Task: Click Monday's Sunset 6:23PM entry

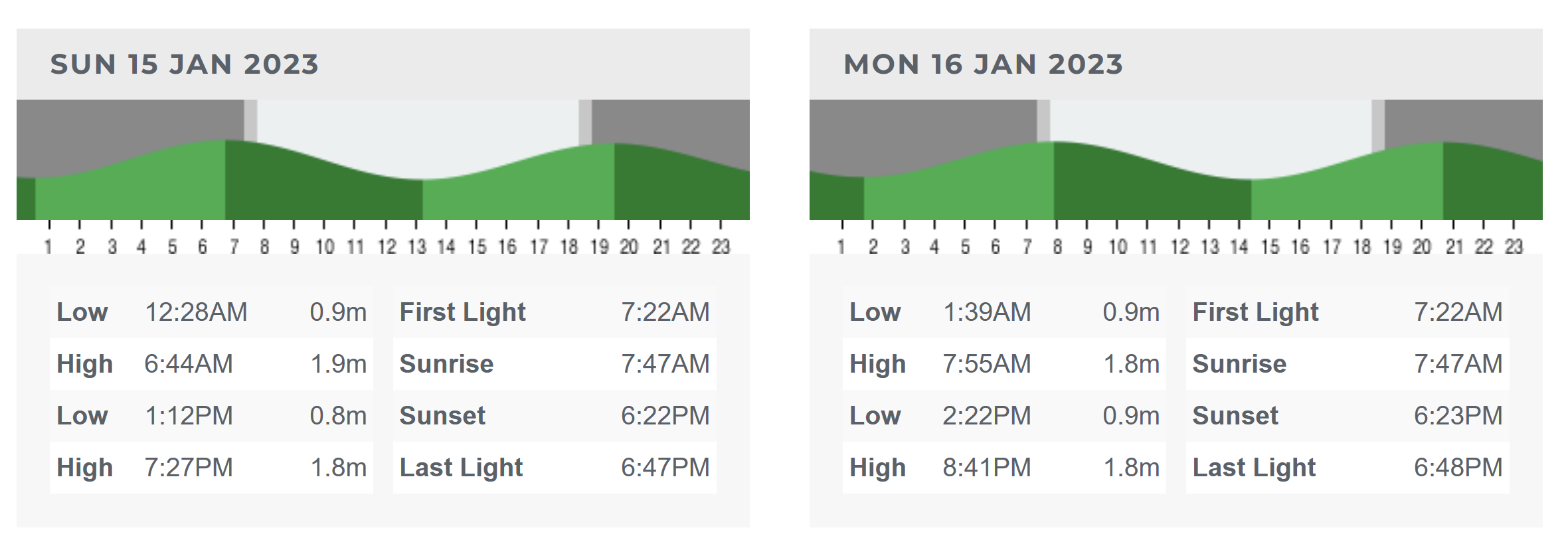Action: point(1348,416)
